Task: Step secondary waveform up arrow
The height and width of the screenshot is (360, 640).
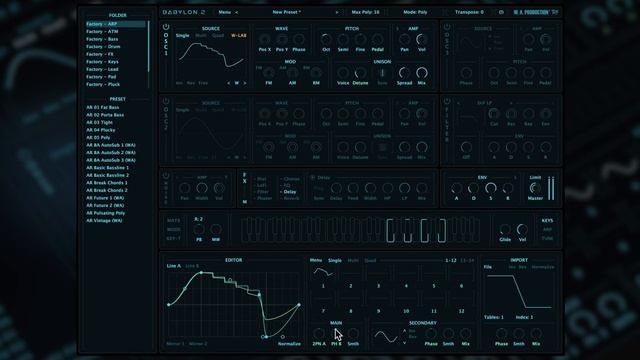Action: coord(404,331)
